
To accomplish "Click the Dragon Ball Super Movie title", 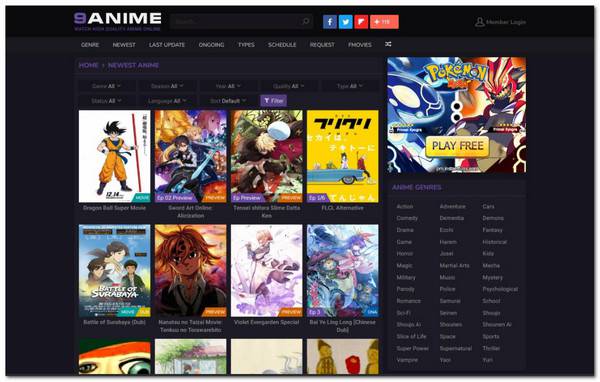I will [x=114, y=208].
